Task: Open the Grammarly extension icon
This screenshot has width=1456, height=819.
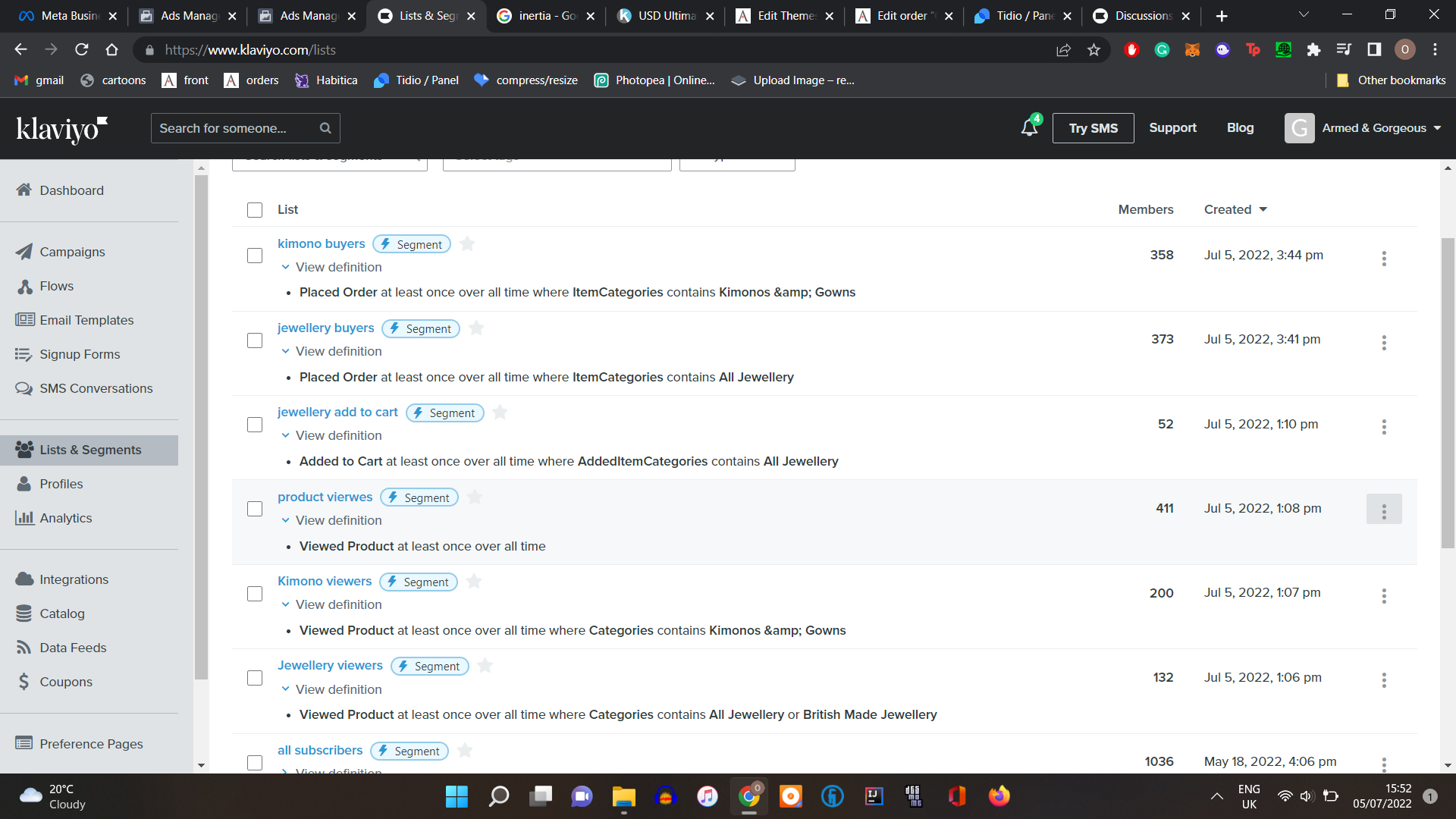Action: click(x=1162, y=50)
